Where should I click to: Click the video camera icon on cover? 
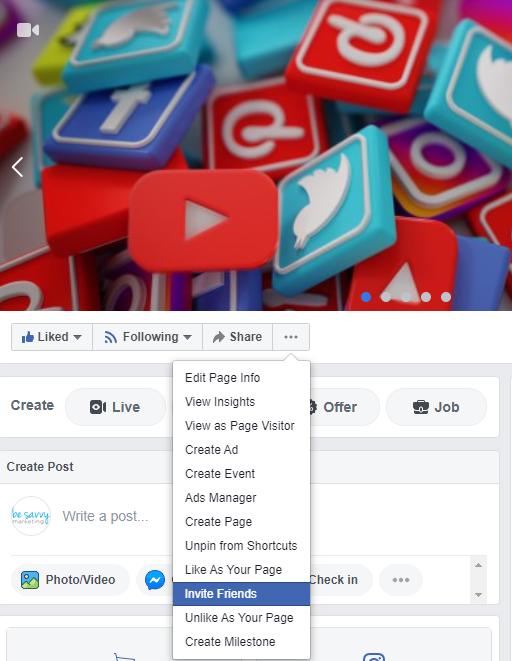28,30
